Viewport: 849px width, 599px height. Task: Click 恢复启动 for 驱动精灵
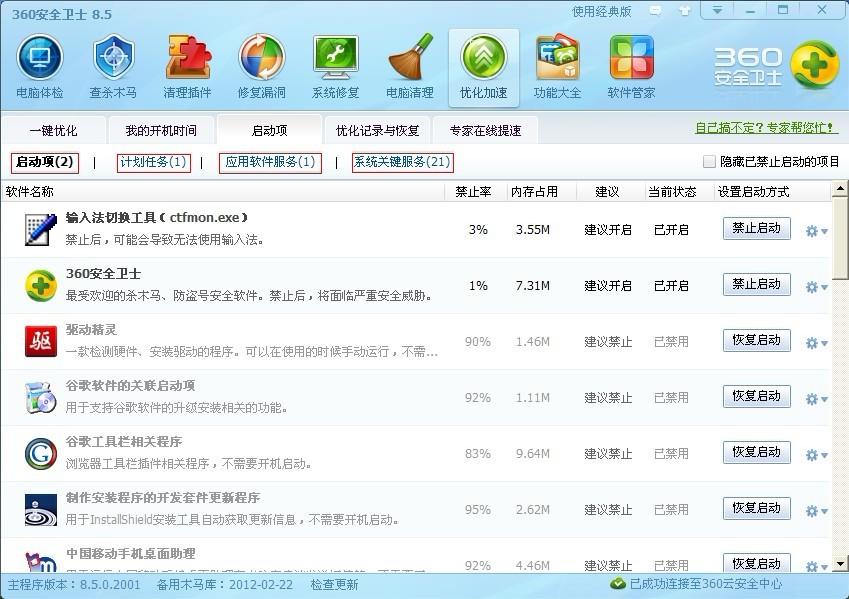(756, 340)
